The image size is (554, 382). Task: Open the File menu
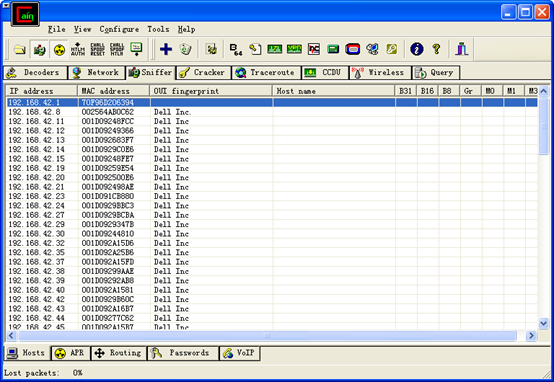[57, 29]
